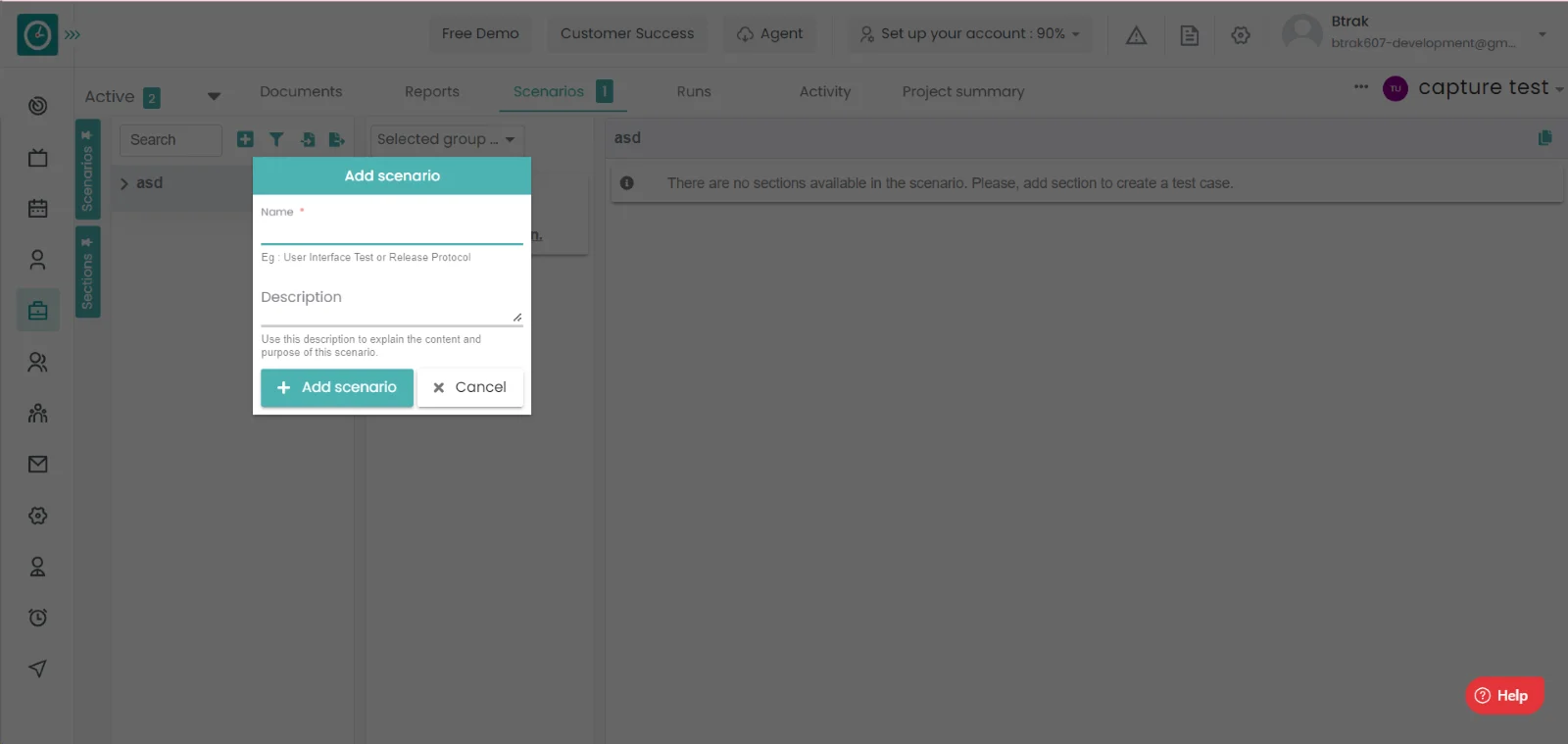Expand the asd scenario tree row
Image resolution: width=1568 pixels, height=744 pixels.
click(x=124, y=183)
